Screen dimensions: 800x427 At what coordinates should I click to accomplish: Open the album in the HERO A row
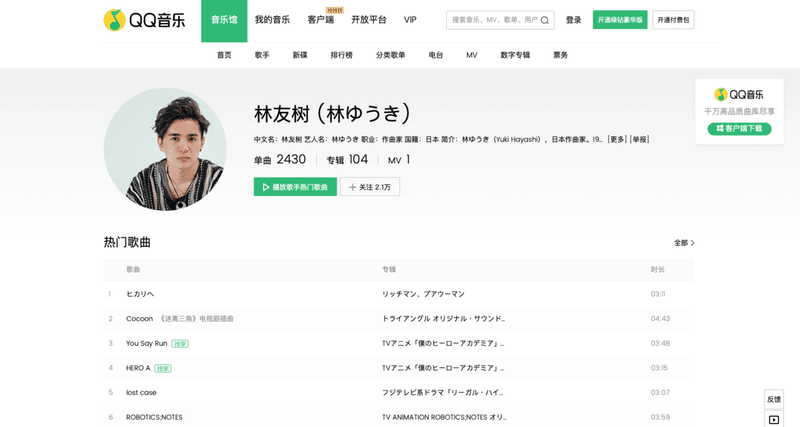(x=443, y=368)
